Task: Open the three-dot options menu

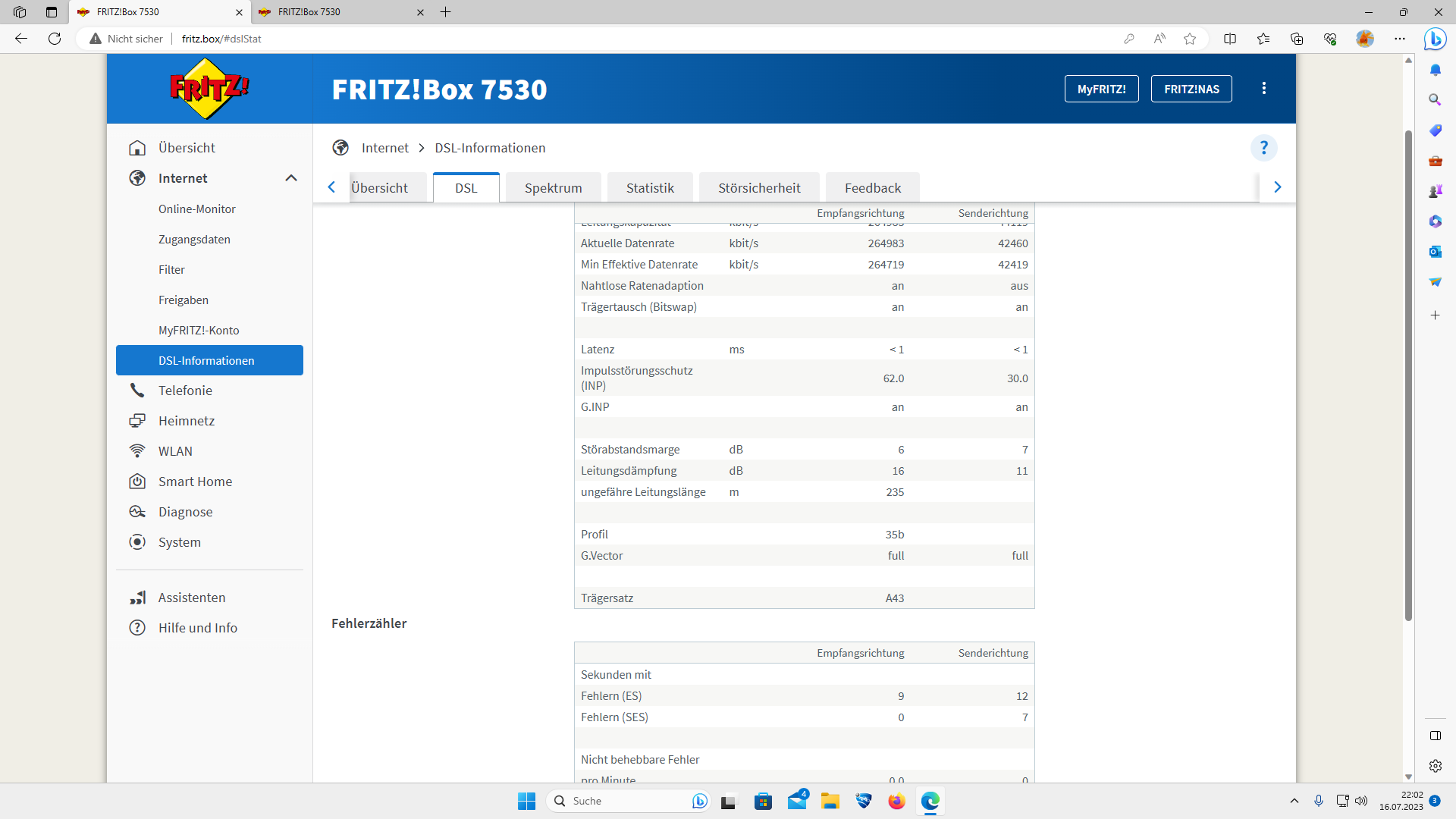Action: (1263, 88)
